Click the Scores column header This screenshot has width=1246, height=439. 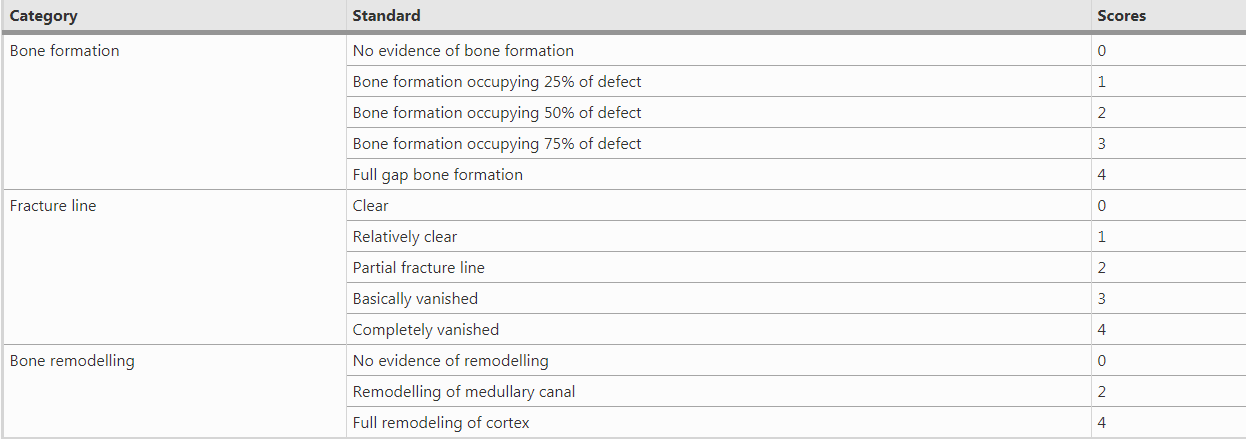point(1121,16)
